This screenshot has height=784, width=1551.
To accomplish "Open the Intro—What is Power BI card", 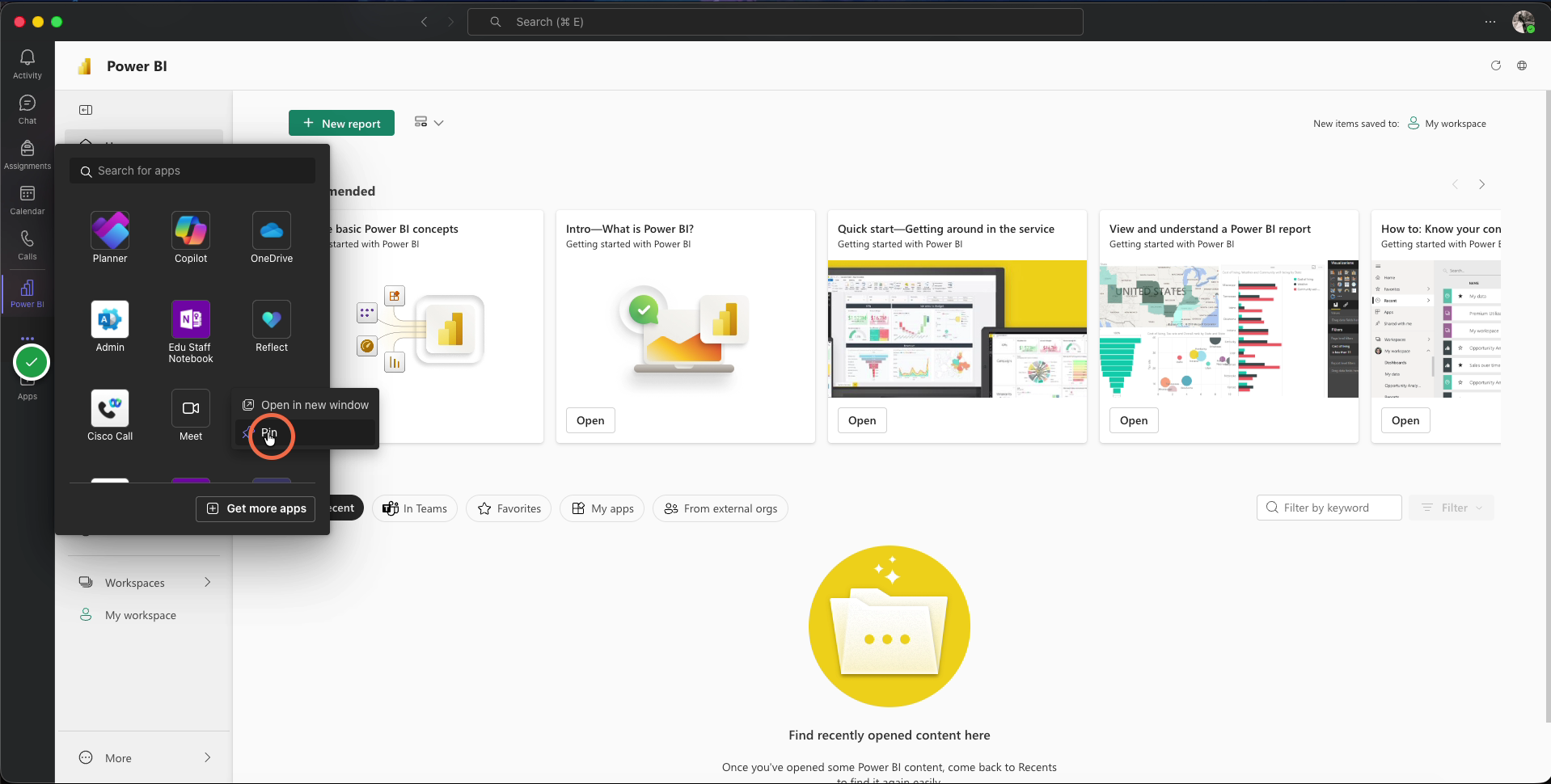I will (590, 420).
